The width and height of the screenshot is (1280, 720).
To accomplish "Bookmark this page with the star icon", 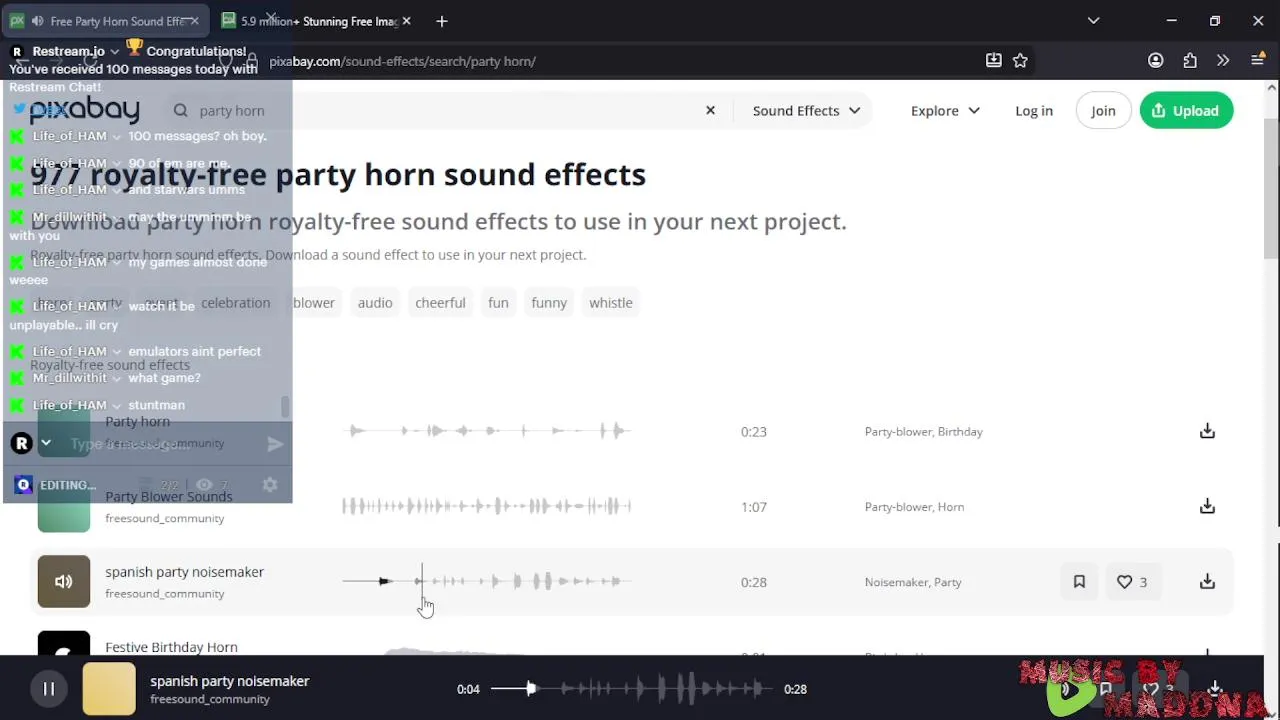I will 1020,61.
